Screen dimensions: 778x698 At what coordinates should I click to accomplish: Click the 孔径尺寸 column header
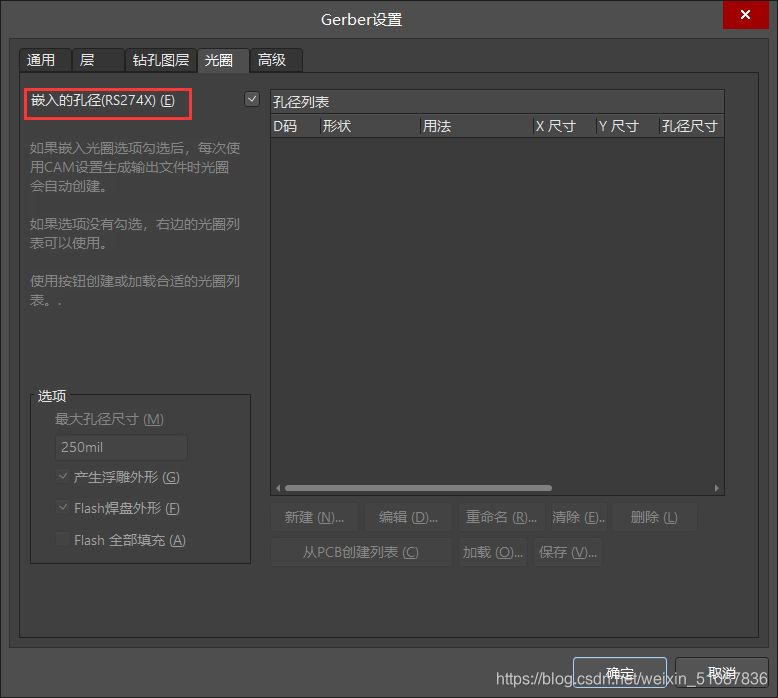click(x=690, y=126)
